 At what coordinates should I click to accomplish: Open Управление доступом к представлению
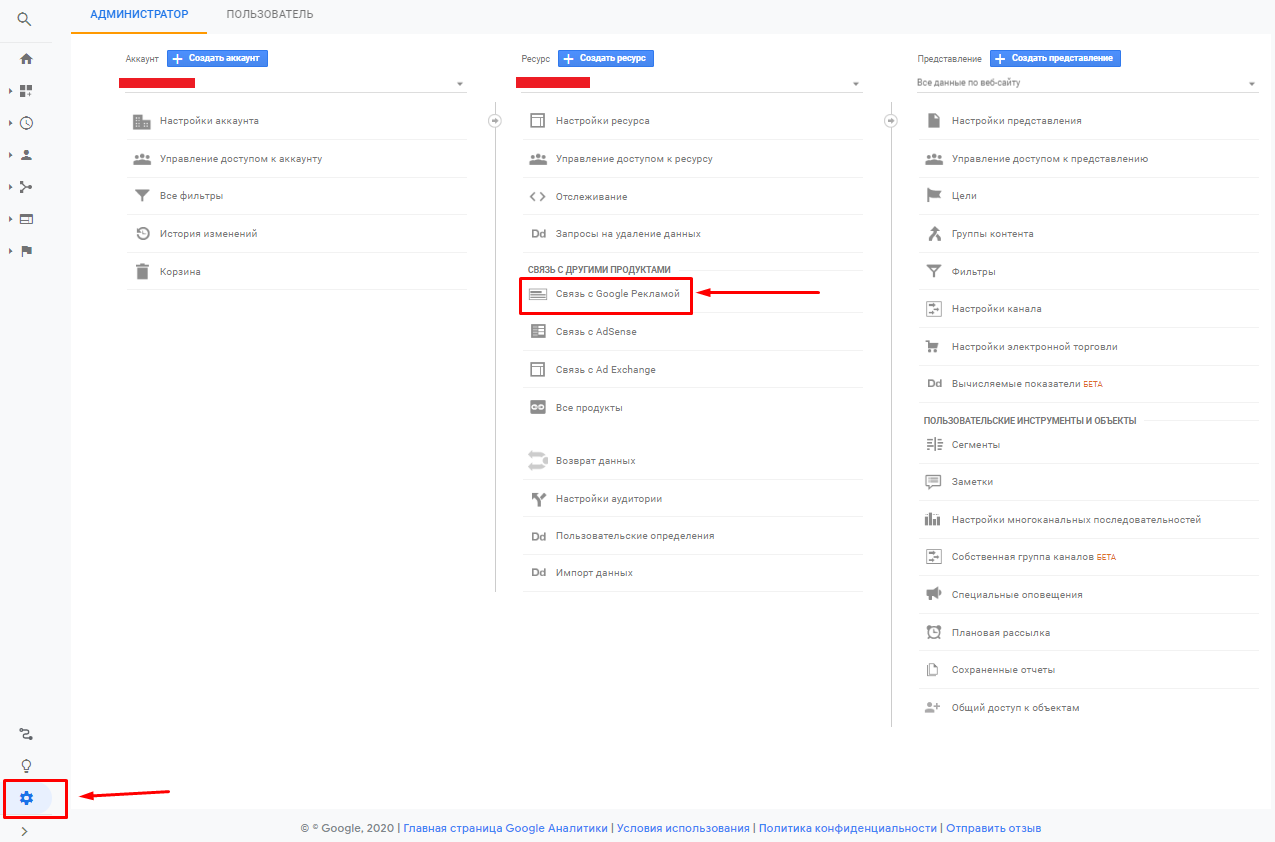1049,159
